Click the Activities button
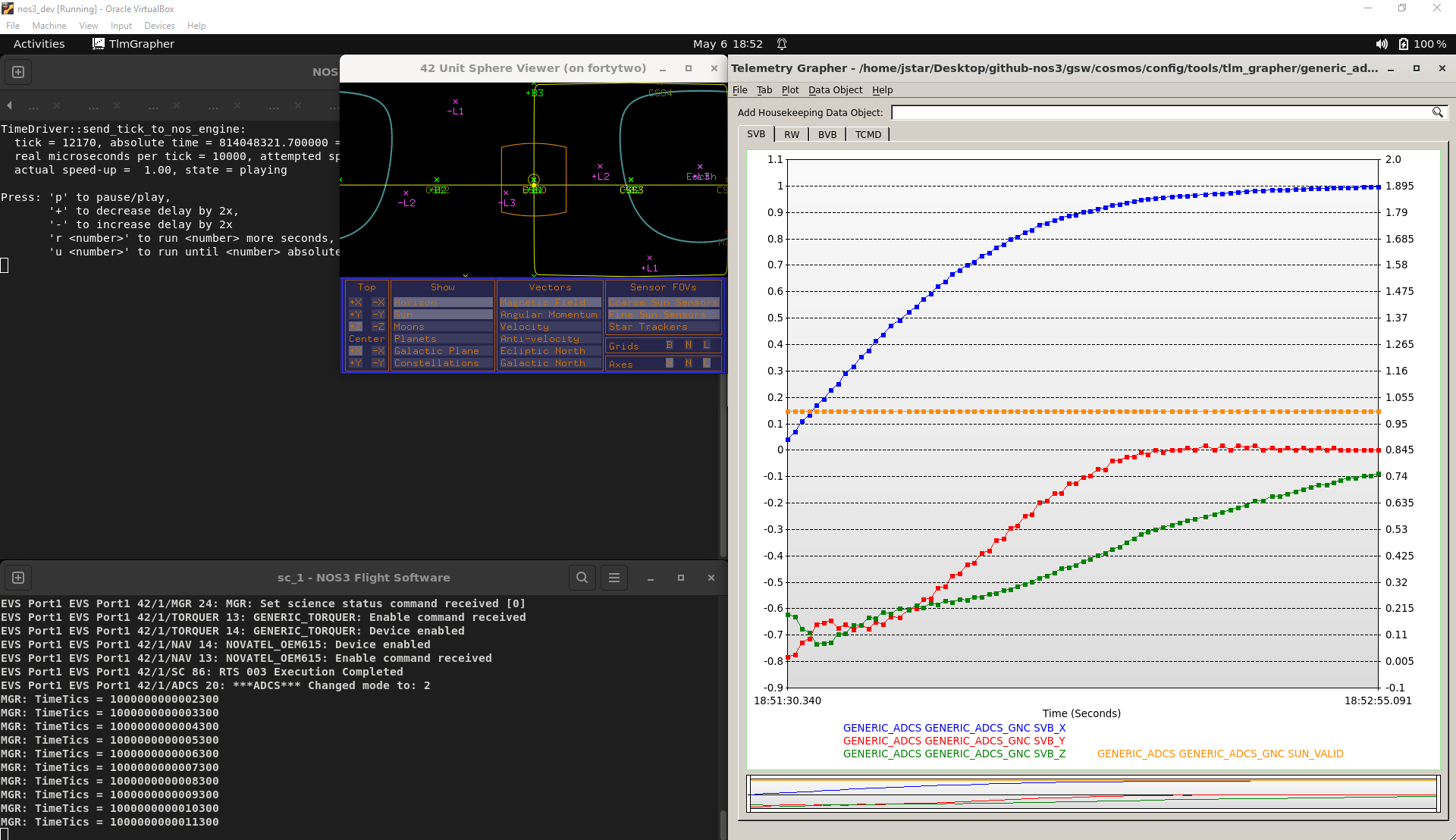The height and width of the screenshot is (840, 1456). [39, 44]
